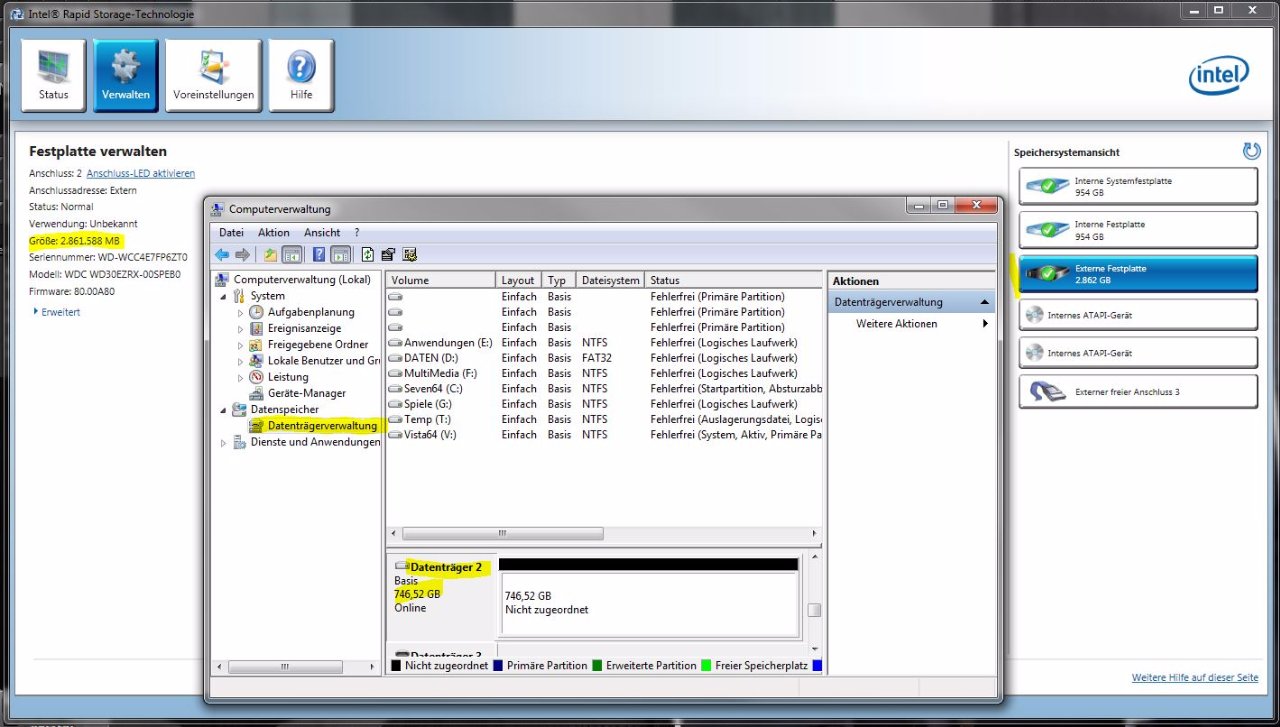The image size is (1280, 727).
Task: Click the Properties icon in Computerverwaltung toolbar
Action: coord(389,255)
